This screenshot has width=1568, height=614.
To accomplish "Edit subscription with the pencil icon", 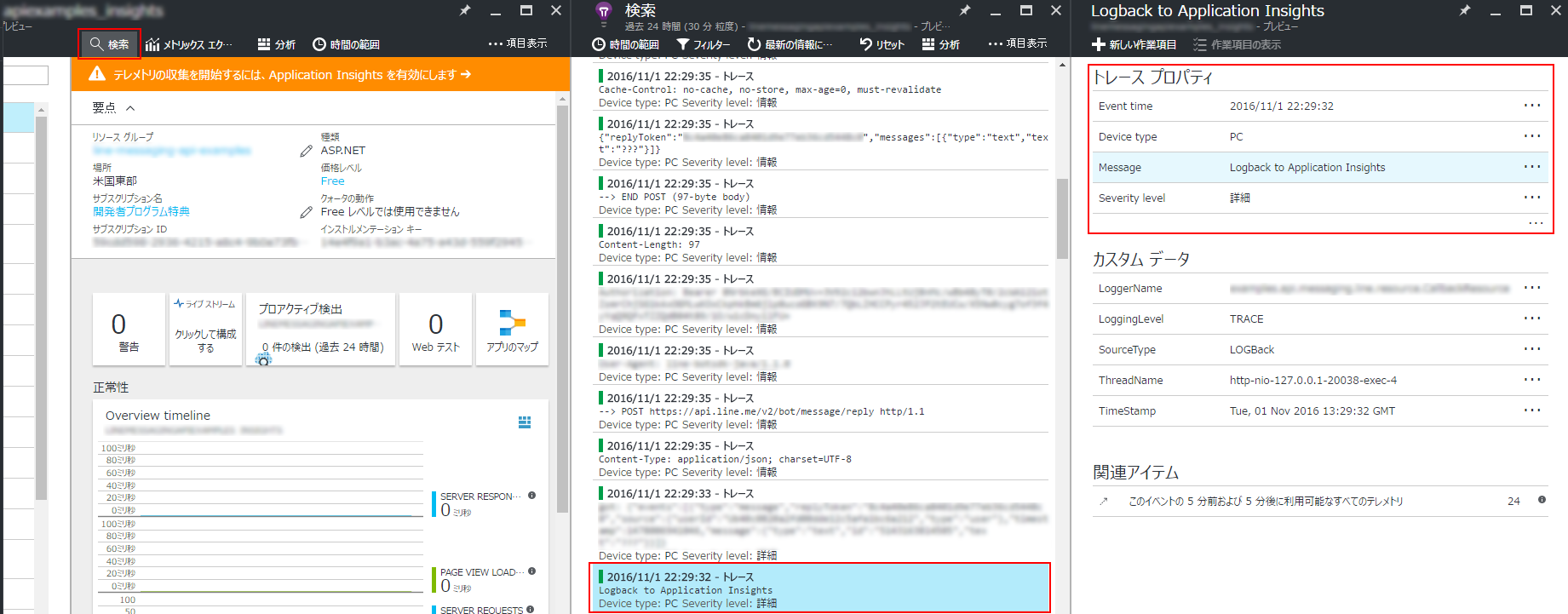I will 306,212.
